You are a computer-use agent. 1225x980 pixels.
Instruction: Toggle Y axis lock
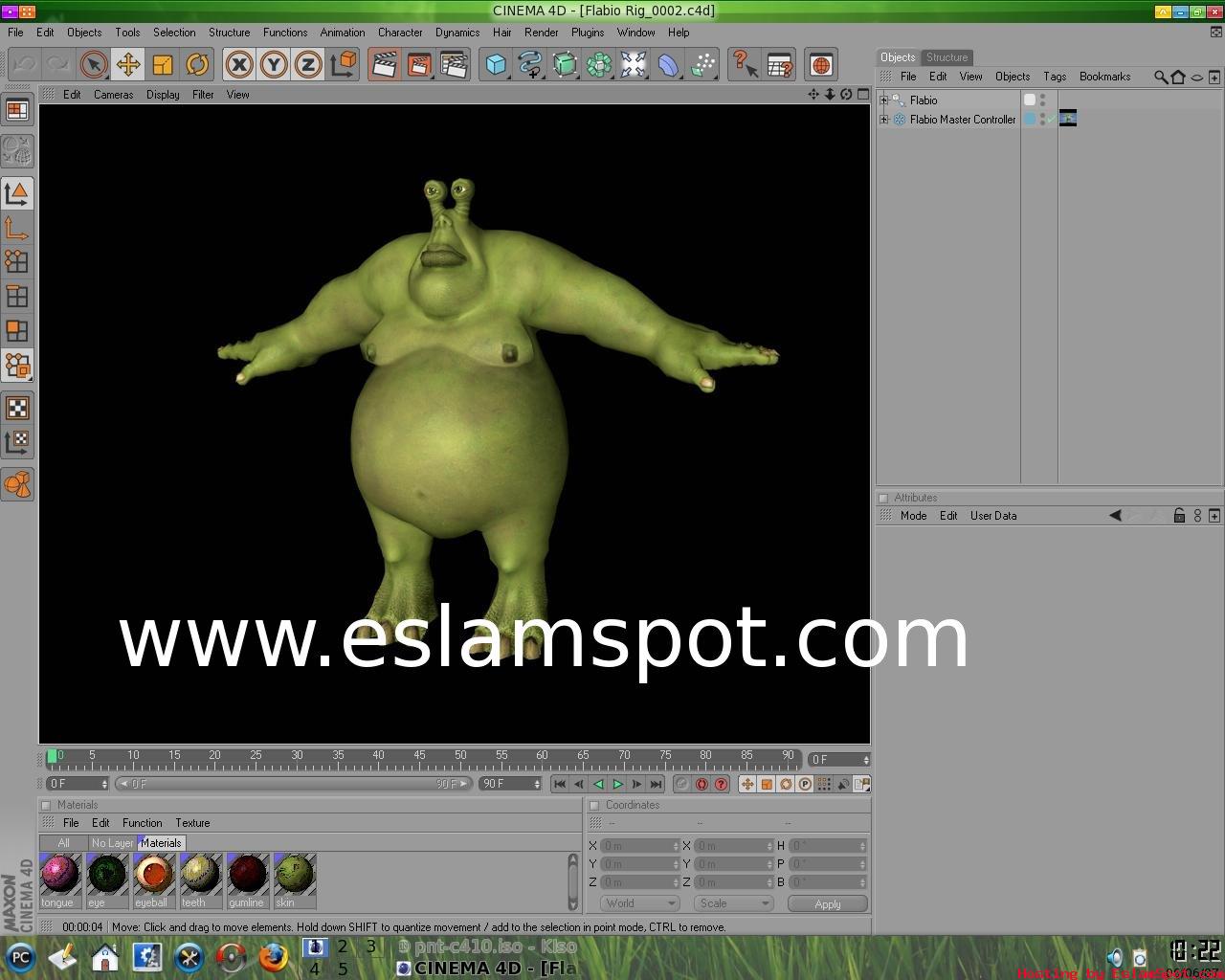click(274, 65)
